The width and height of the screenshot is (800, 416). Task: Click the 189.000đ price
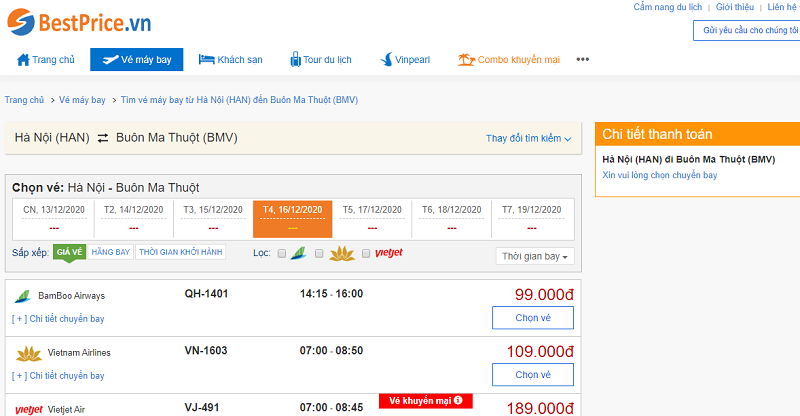[540, 408]
